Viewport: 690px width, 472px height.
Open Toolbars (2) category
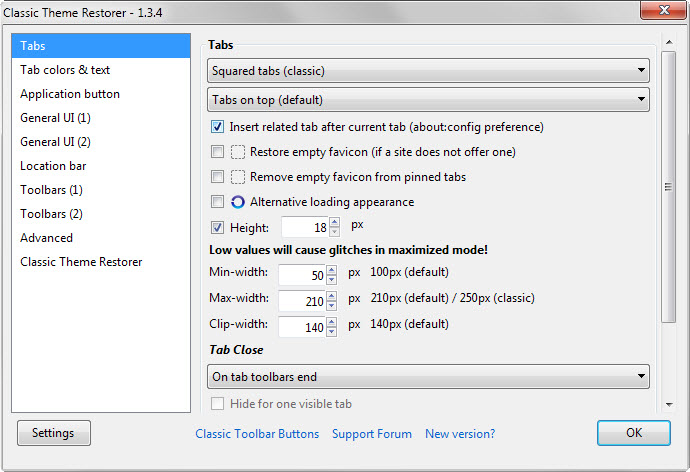point(101,214)
